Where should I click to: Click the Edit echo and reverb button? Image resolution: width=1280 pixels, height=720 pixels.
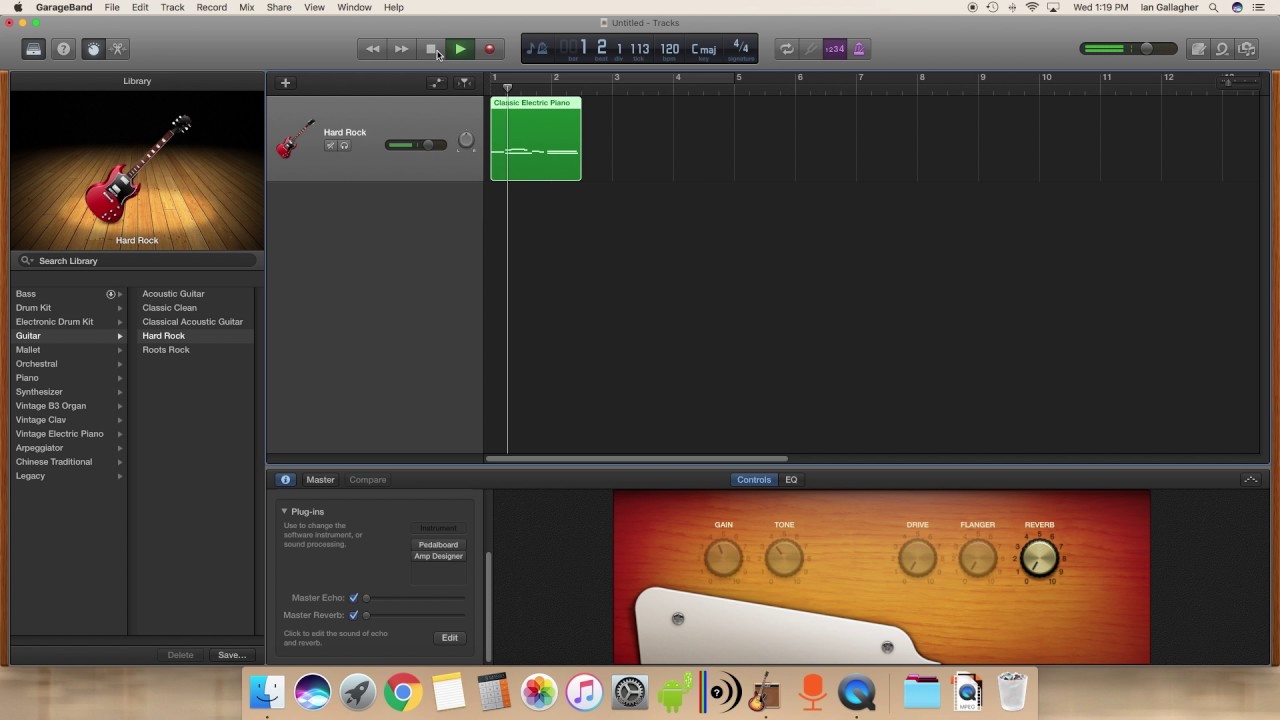[450, 638]
